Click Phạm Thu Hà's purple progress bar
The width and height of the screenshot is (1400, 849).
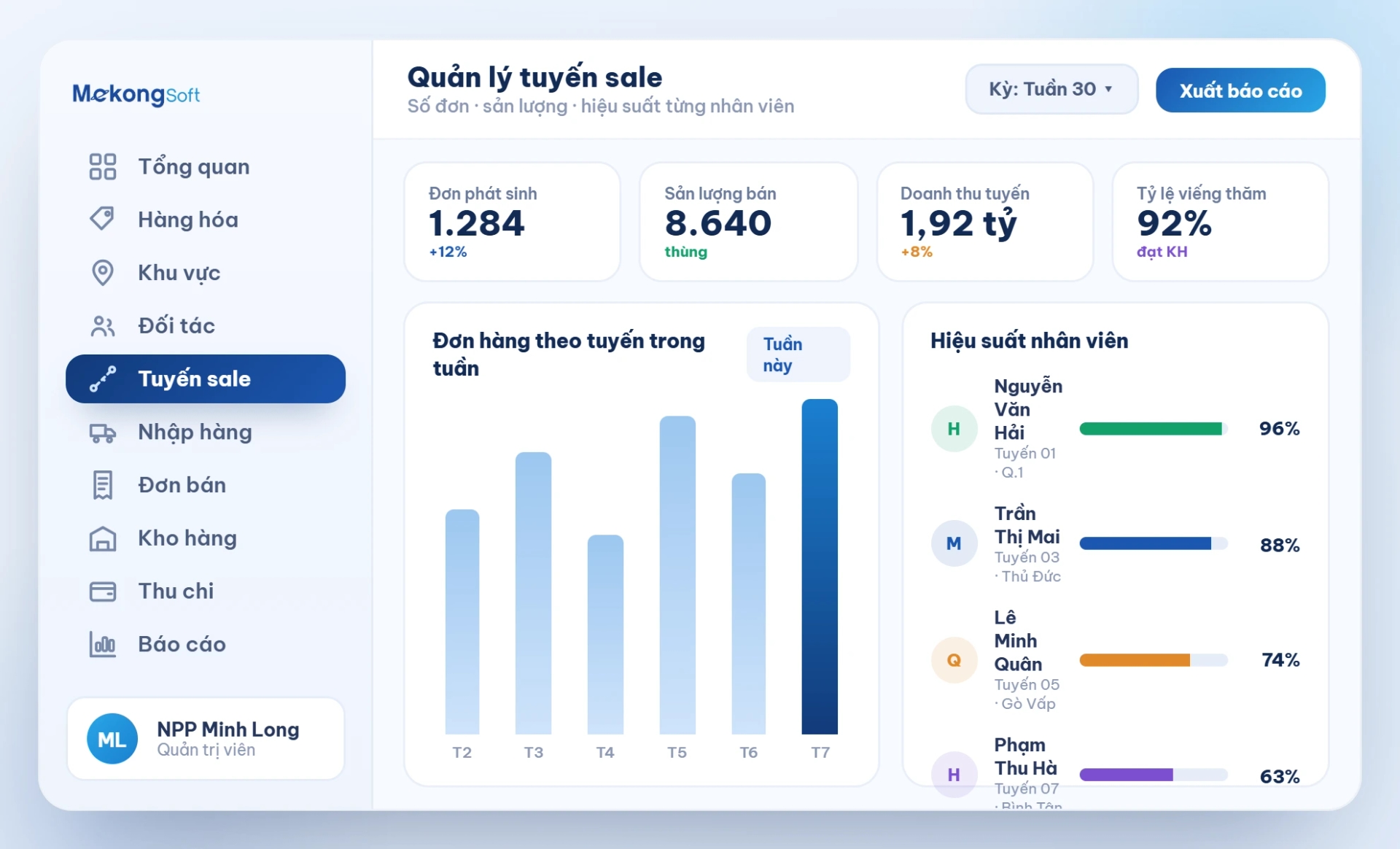tap(1154, 775)
